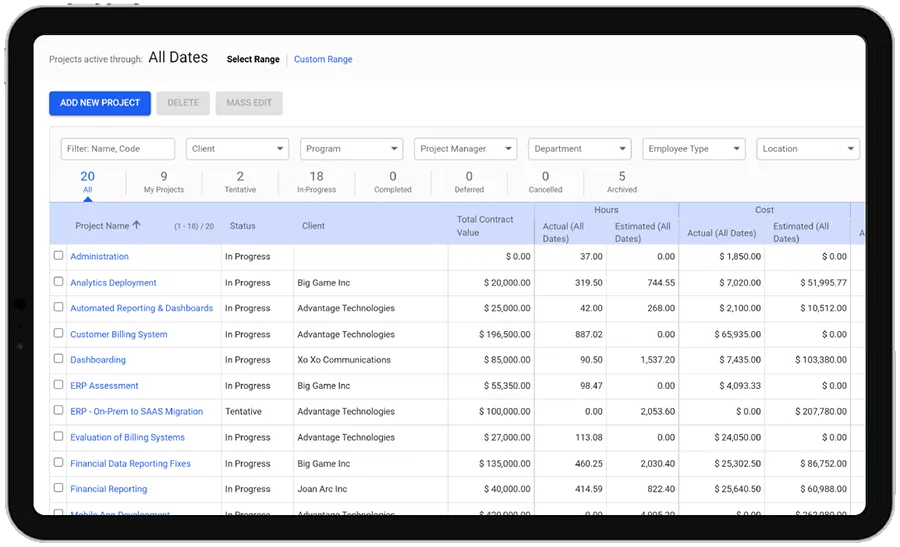This screenshot has height=547, width=900.
Task: Open the Department filter dropdown
Action: pyautogui.click(x=580, y=149)
